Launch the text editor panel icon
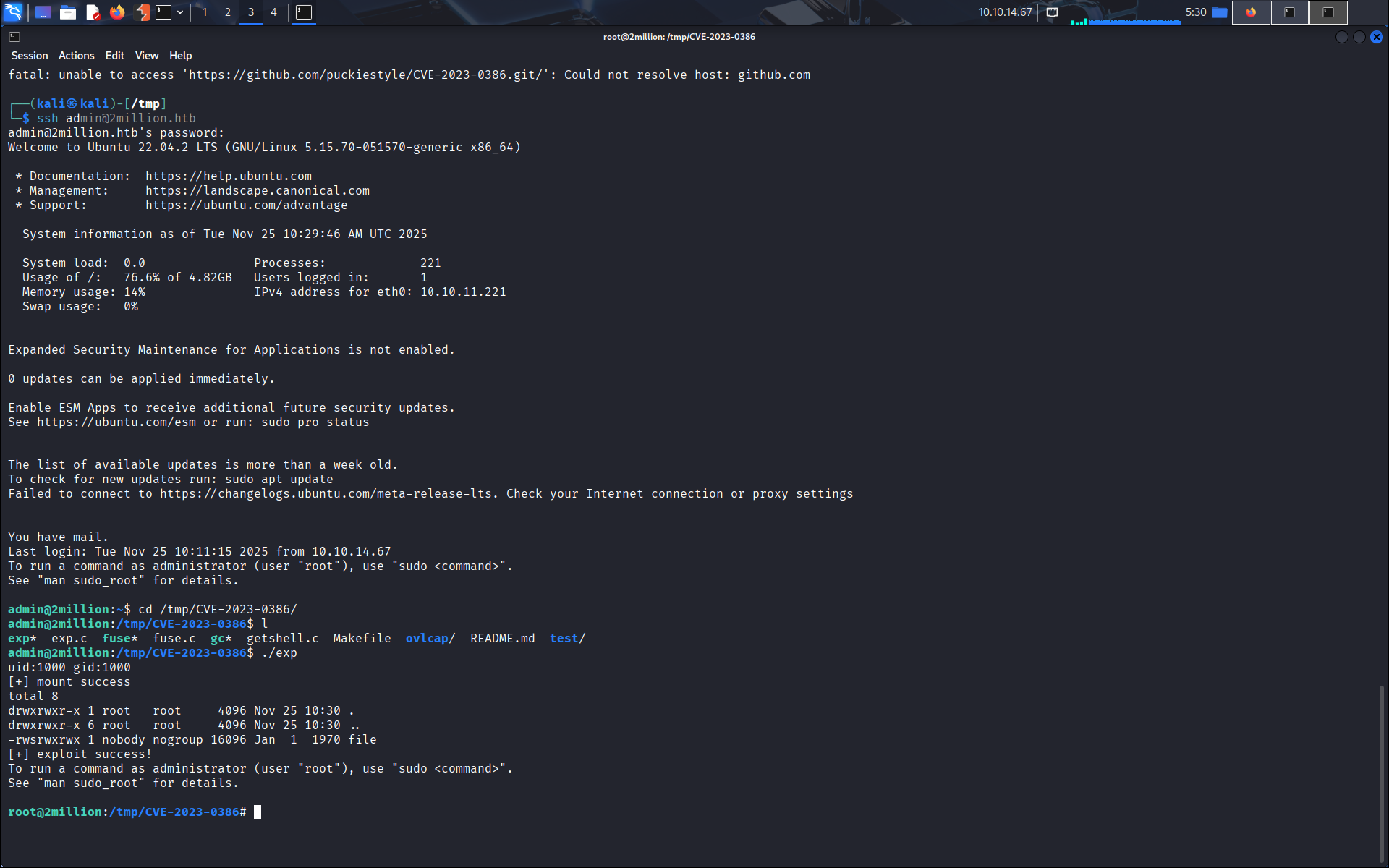This screenshot has height=868, width=1389. point(93,12)
